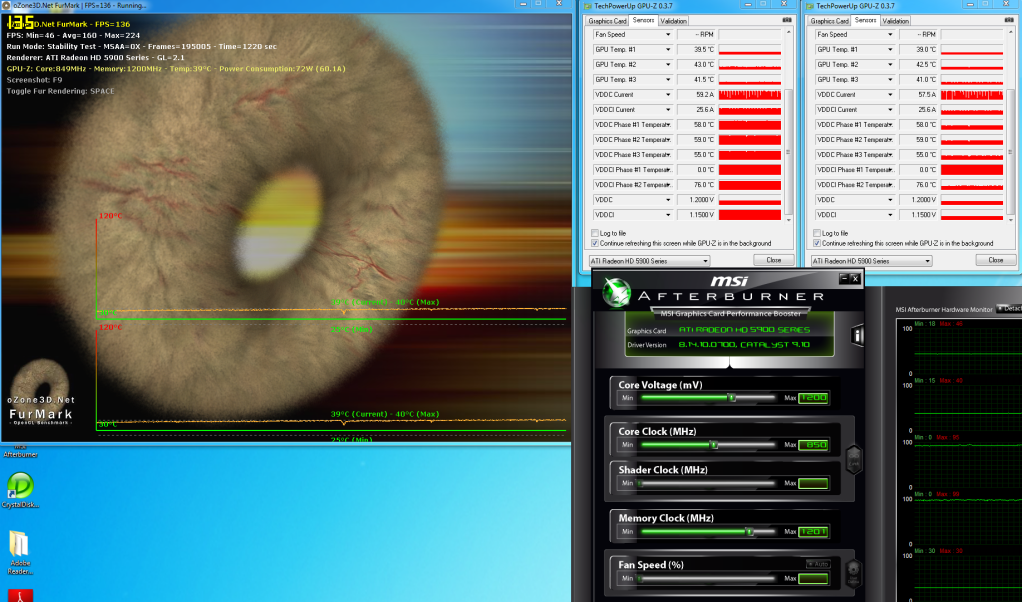The image size is (1022, 602).
Task: Open the Validation tab in right GPU-Z window
Action: pos(896,21)
